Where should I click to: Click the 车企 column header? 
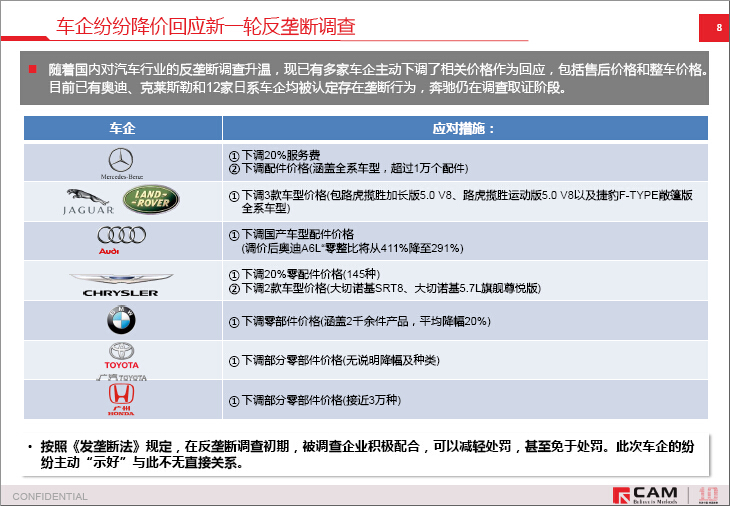[x=122, y=128]
